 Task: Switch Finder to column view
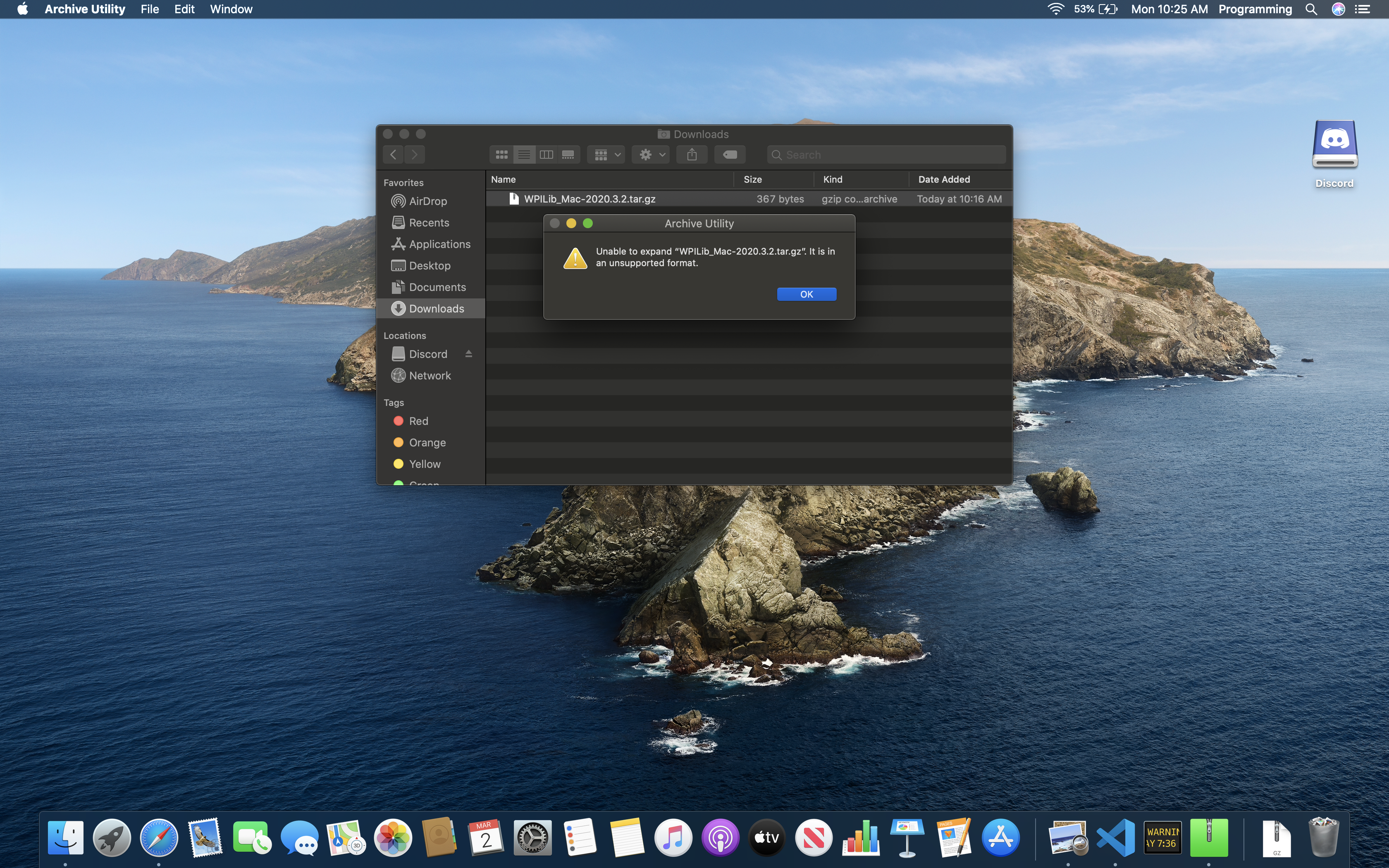[x=546, y=155]
